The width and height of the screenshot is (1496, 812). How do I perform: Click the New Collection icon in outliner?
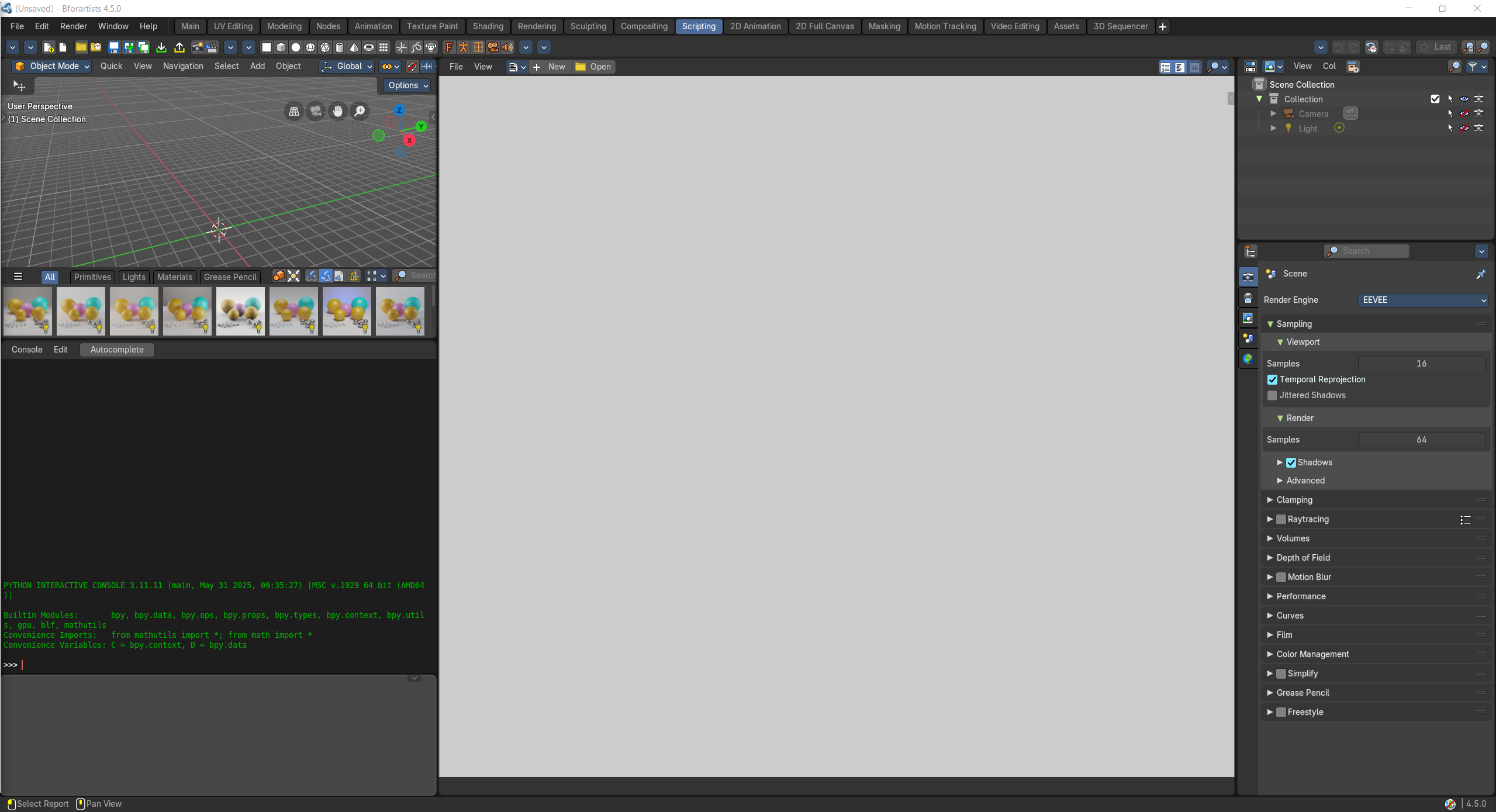coord(1353,67)
